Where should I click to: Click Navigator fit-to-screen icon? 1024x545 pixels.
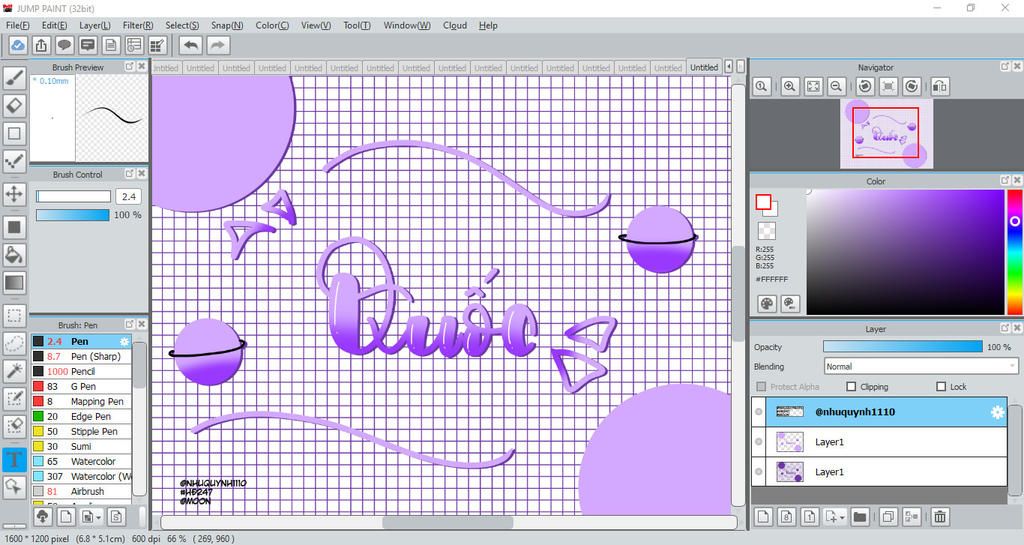(813, 86)
